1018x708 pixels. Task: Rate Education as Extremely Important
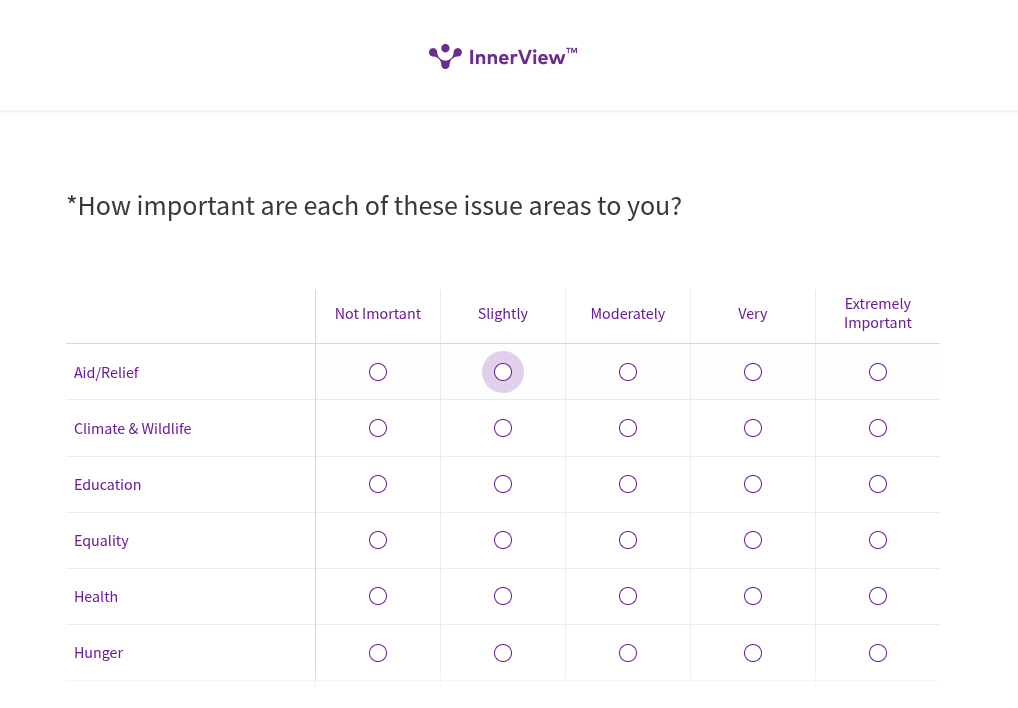point(878,484)
